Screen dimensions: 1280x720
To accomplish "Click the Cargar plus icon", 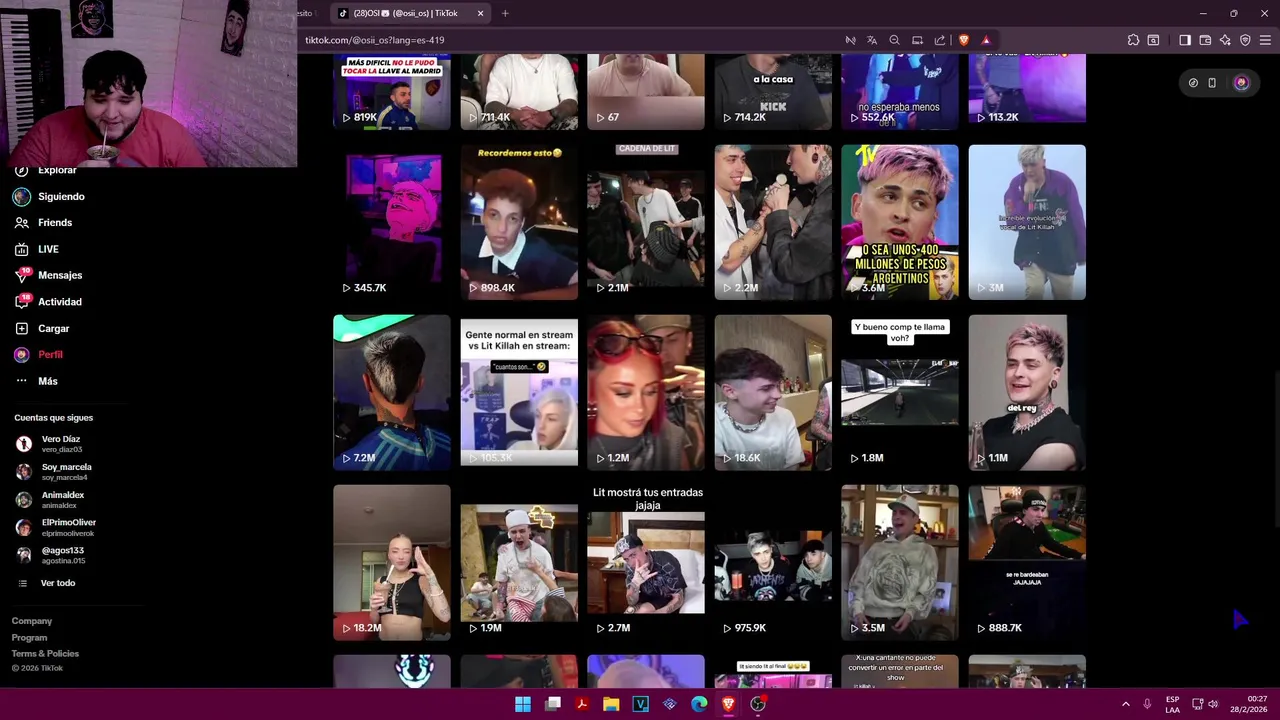I will [x=21, y=328].
